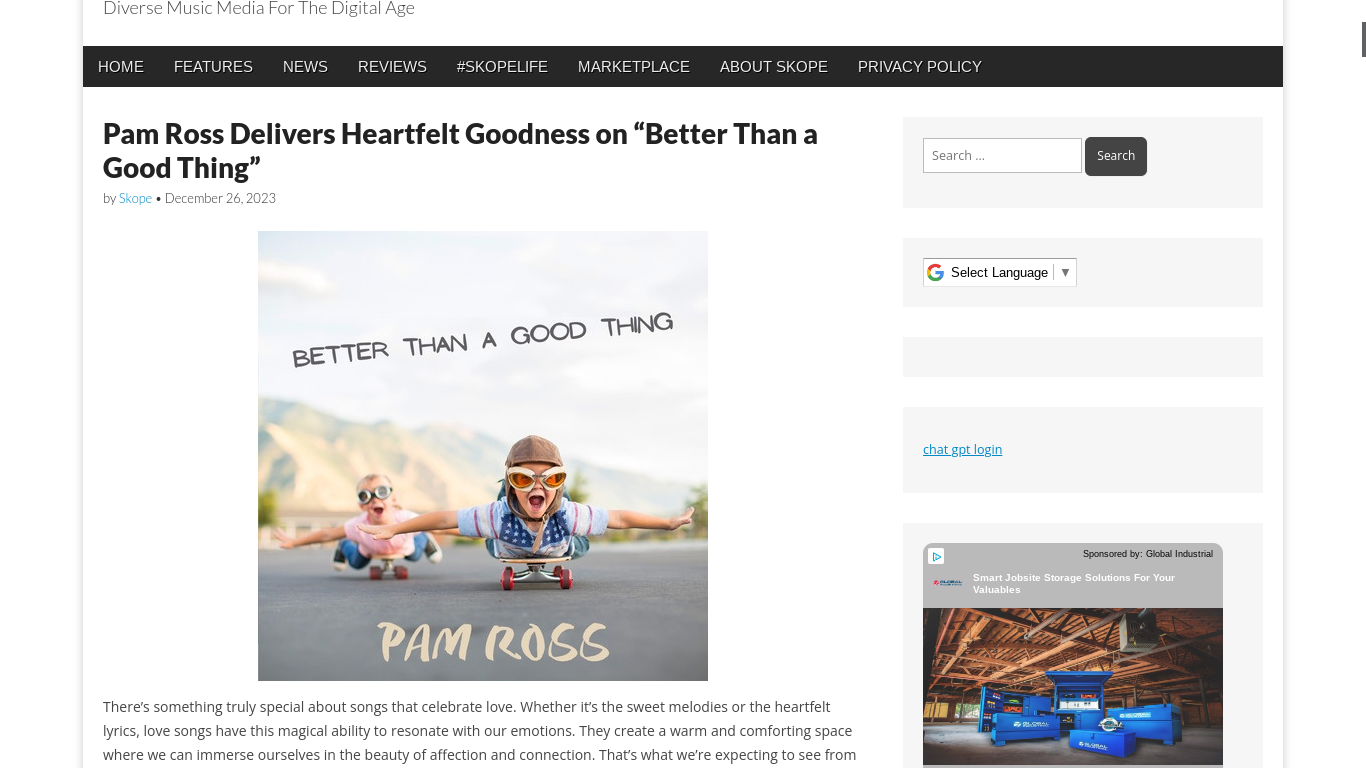Click the Global Industrial logo in ad
This screenshot has height=768, width=1366.
click(948, 583)
